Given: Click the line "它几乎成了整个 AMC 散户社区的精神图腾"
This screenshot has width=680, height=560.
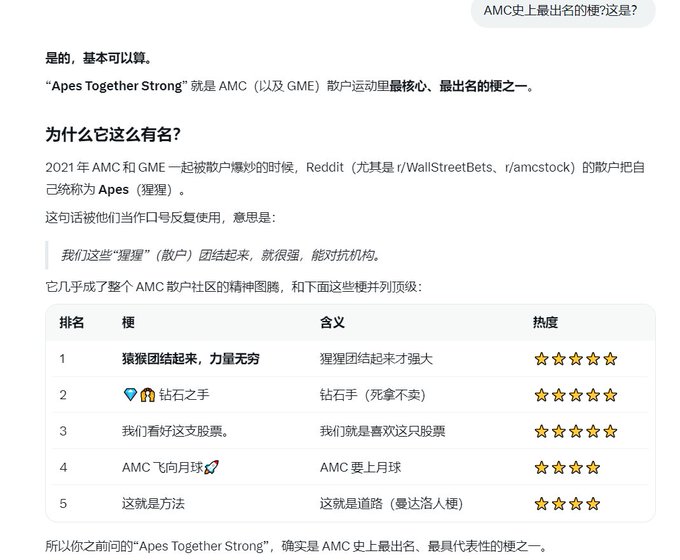Looking at the screenshot, I should tap(162, 287).
